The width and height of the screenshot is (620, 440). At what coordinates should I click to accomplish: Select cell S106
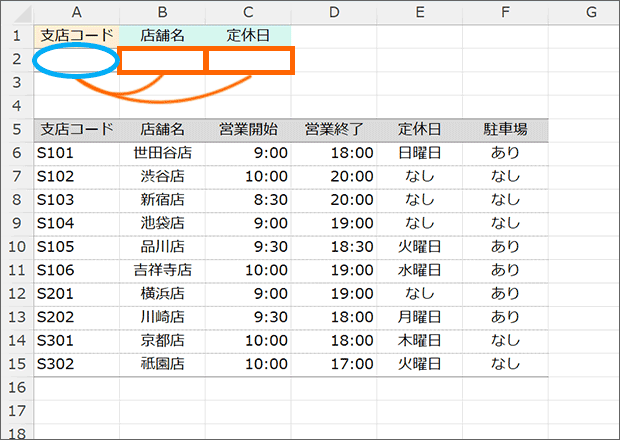(x=77, y=270)
